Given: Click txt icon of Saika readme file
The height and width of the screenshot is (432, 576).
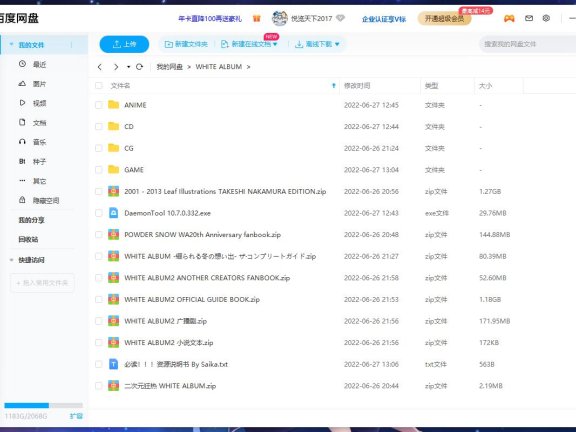Looking at the screenshot, I should [x=114, y=364].
